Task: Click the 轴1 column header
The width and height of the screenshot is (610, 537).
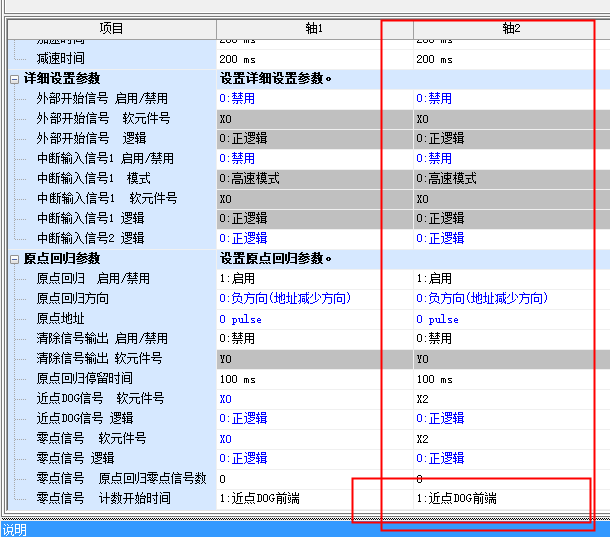Action: pyautogui.click(x=314, y=29)
